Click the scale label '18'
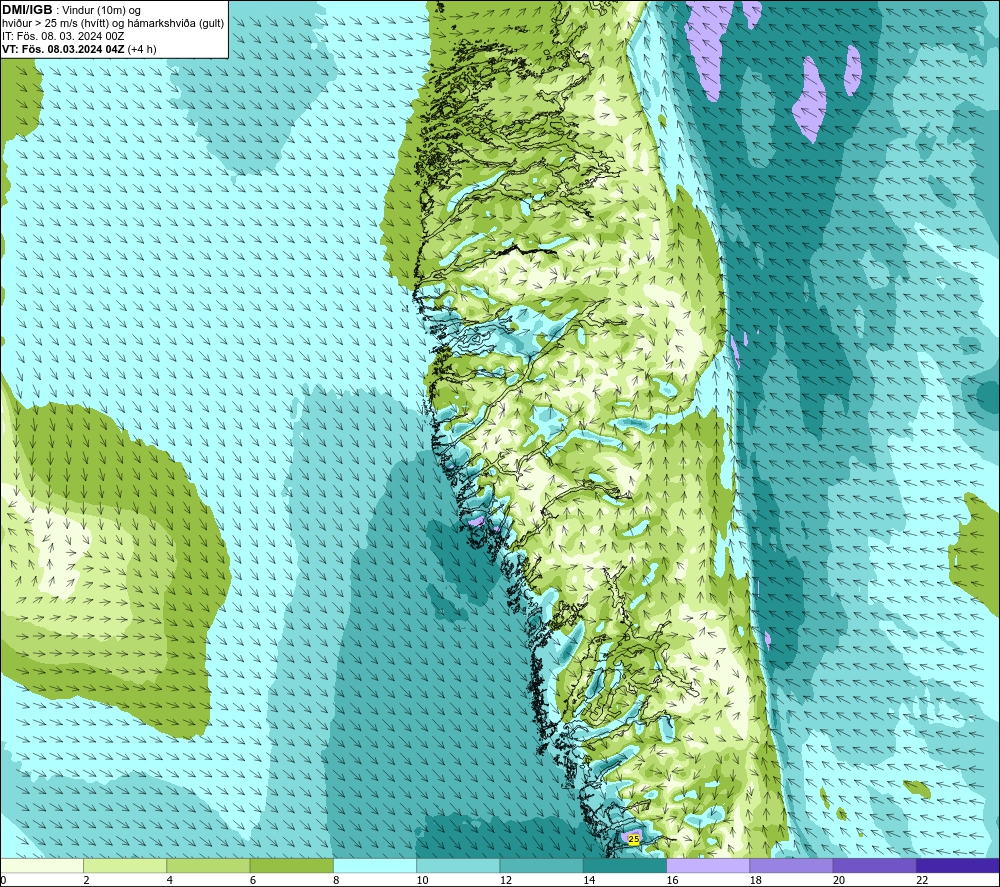 tap(756, 880)
